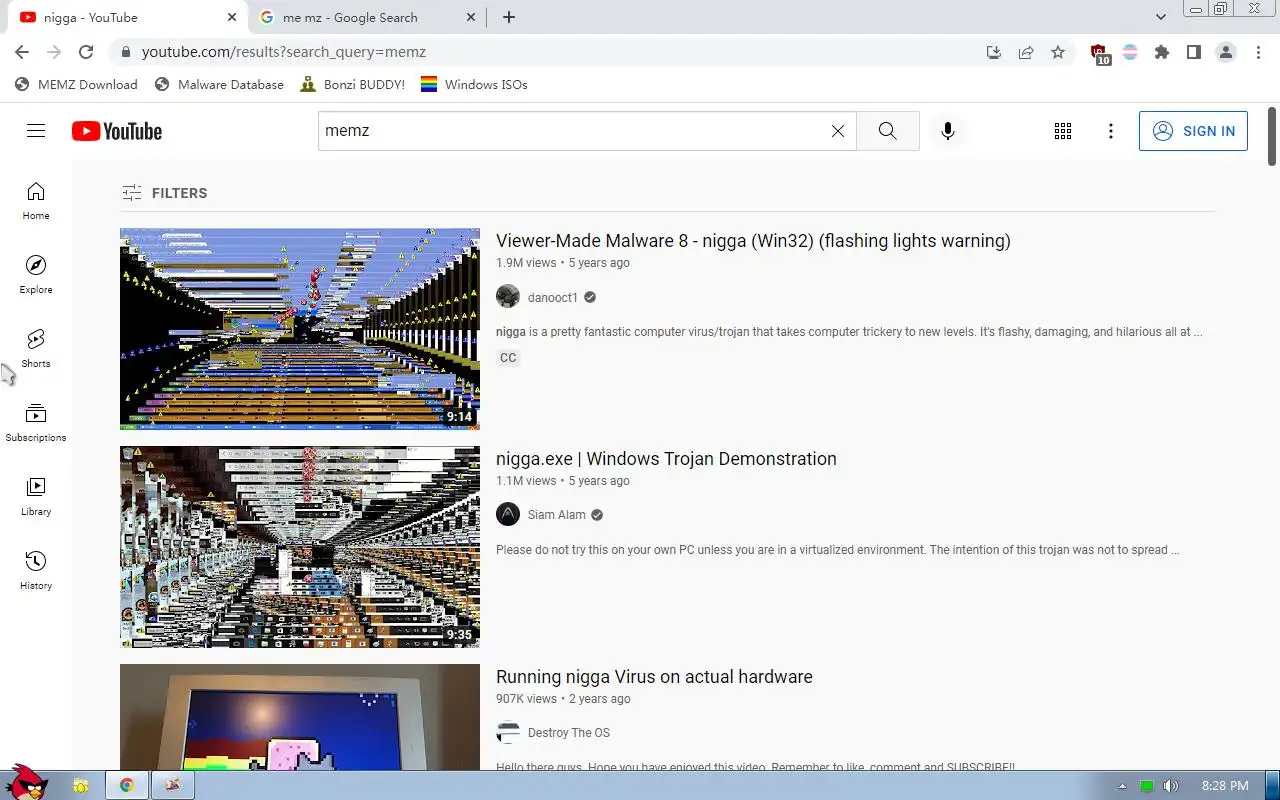
Task: Visit Destroy The OS channel name
Action: click(x=569, y=733)
